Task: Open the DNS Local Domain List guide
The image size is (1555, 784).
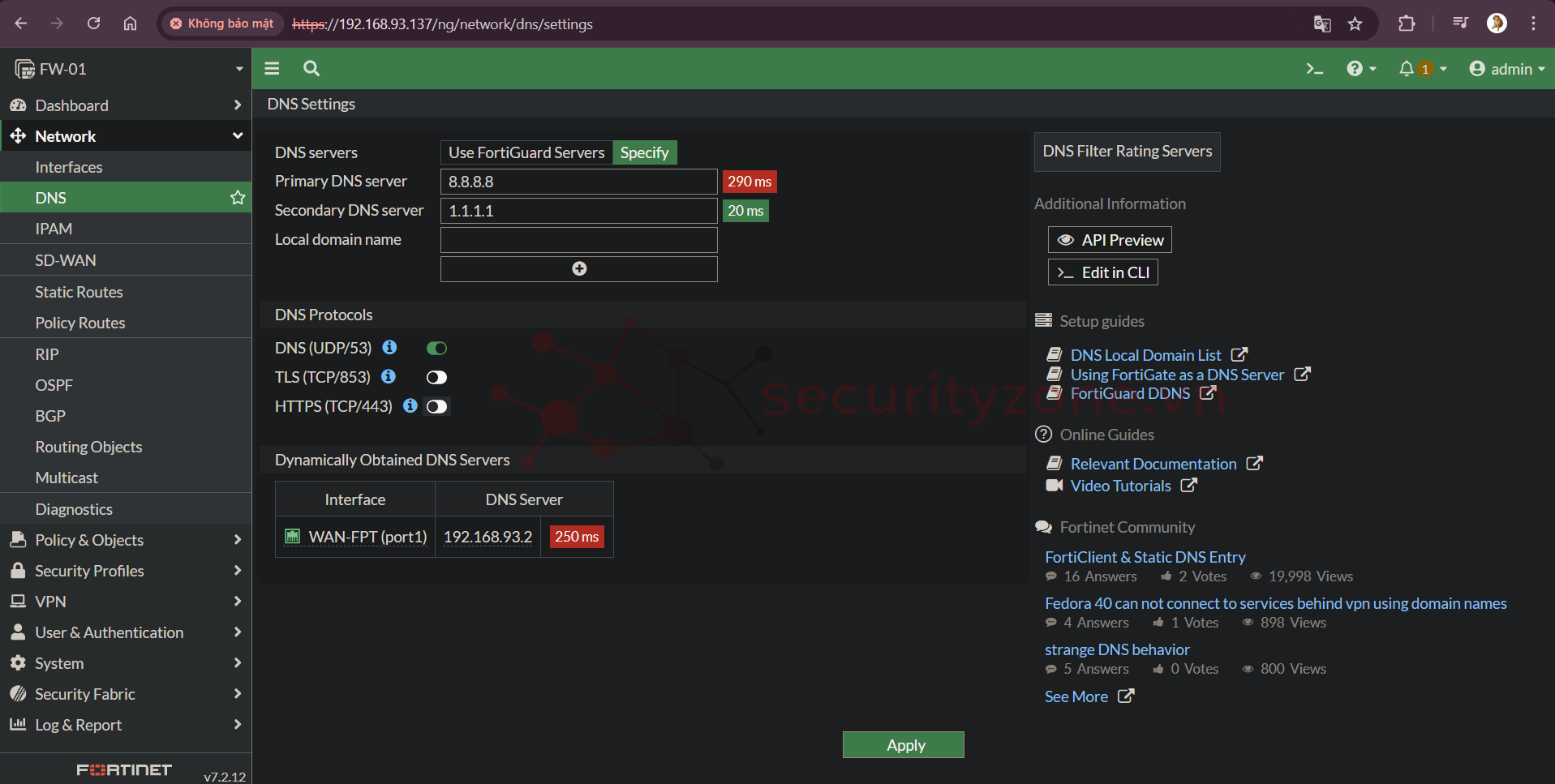Action: (x=1145, y=355)
